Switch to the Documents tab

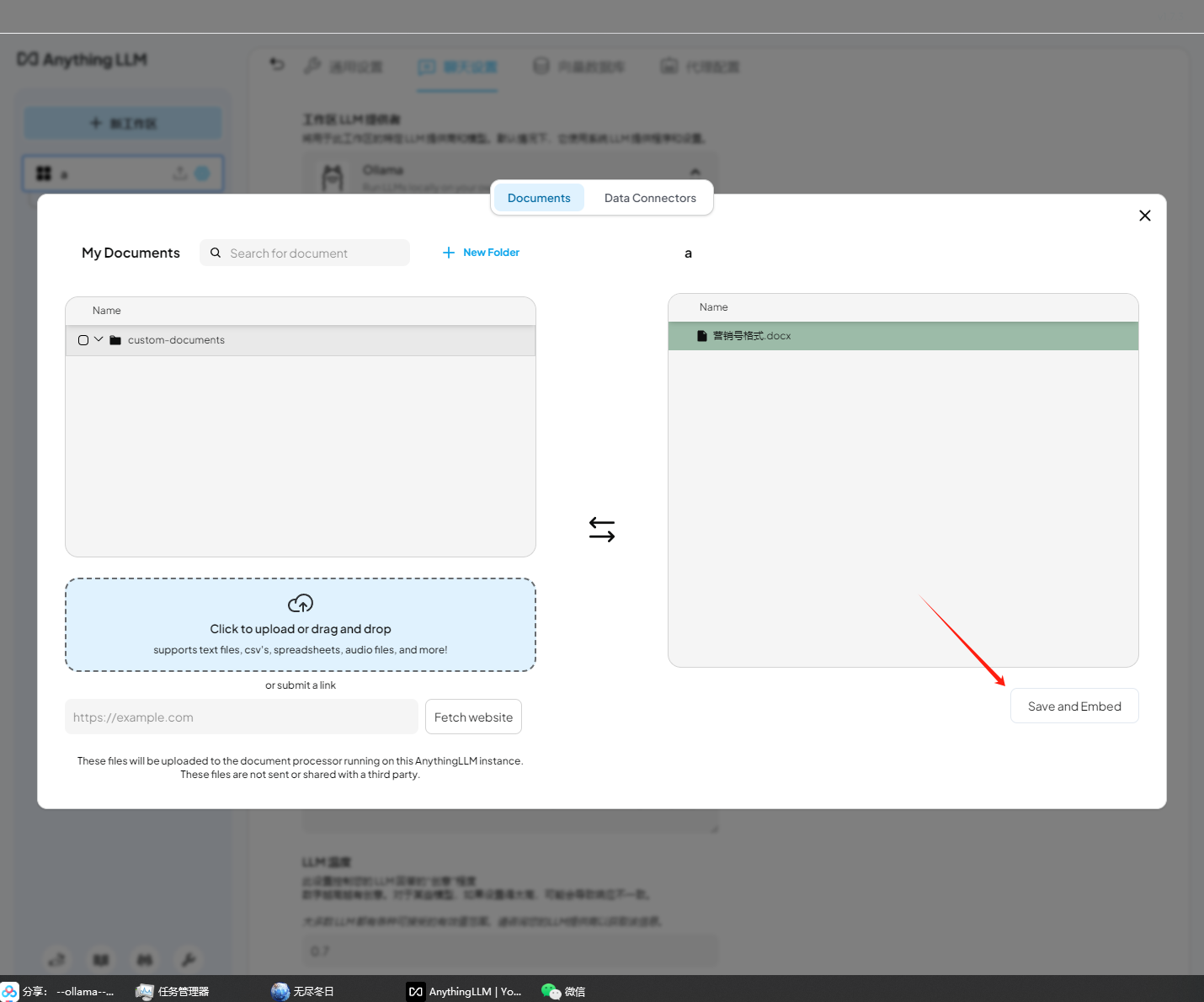point(539,198)
